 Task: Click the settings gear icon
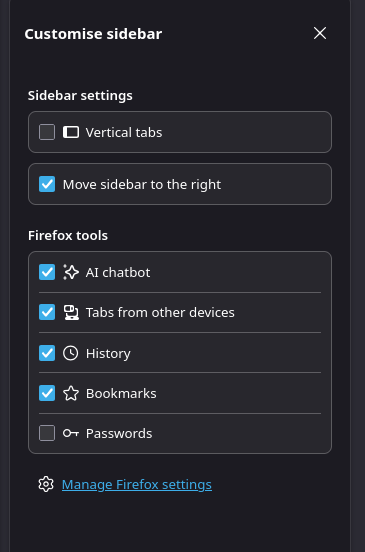tap(46, 484)
